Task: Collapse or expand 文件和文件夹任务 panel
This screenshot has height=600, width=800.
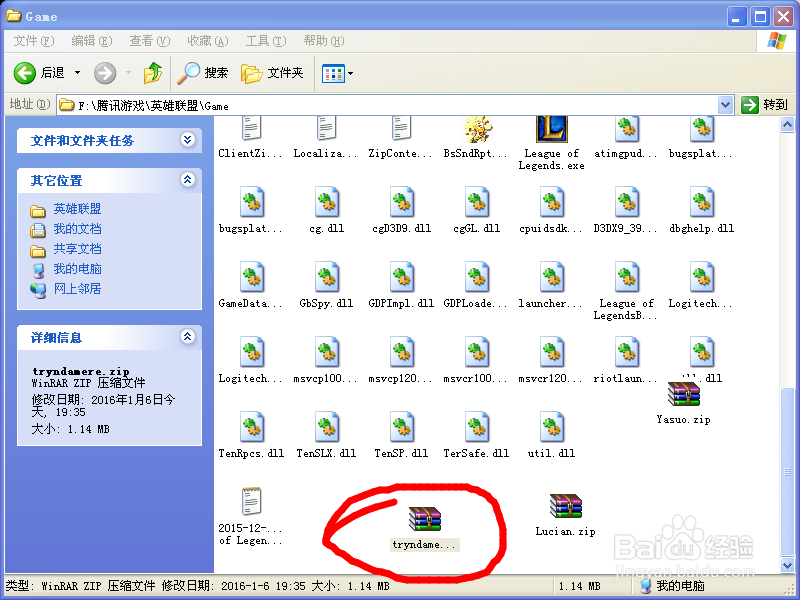Action: click(188, 140)
